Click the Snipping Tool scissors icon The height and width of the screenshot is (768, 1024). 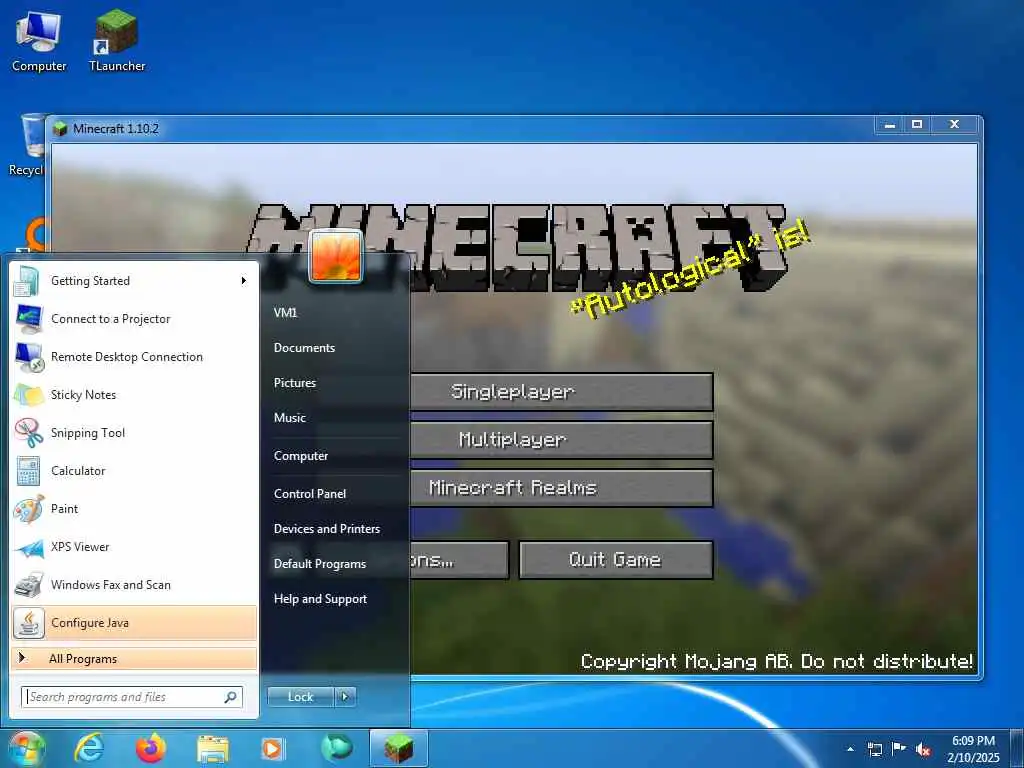coord(28,432)
